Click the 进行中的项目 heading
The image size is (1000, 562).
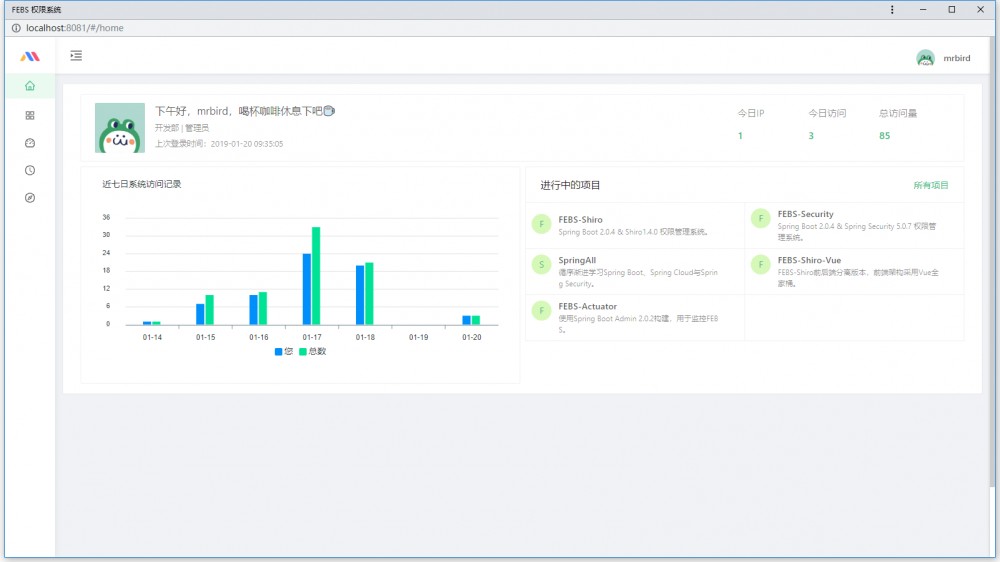pos(570,185)
